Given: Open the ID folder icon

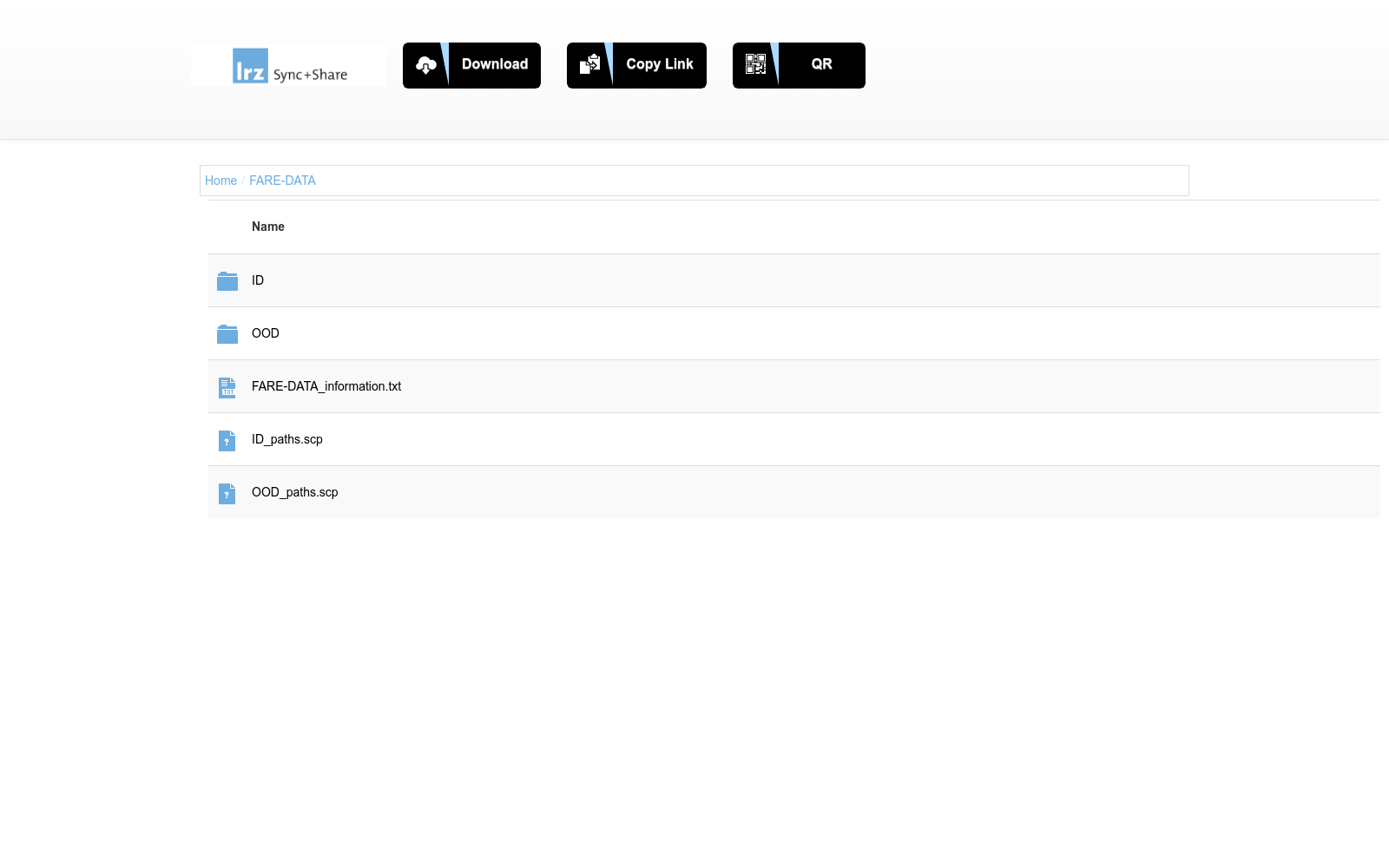Looking at the screenshot, I should (227, 281).
